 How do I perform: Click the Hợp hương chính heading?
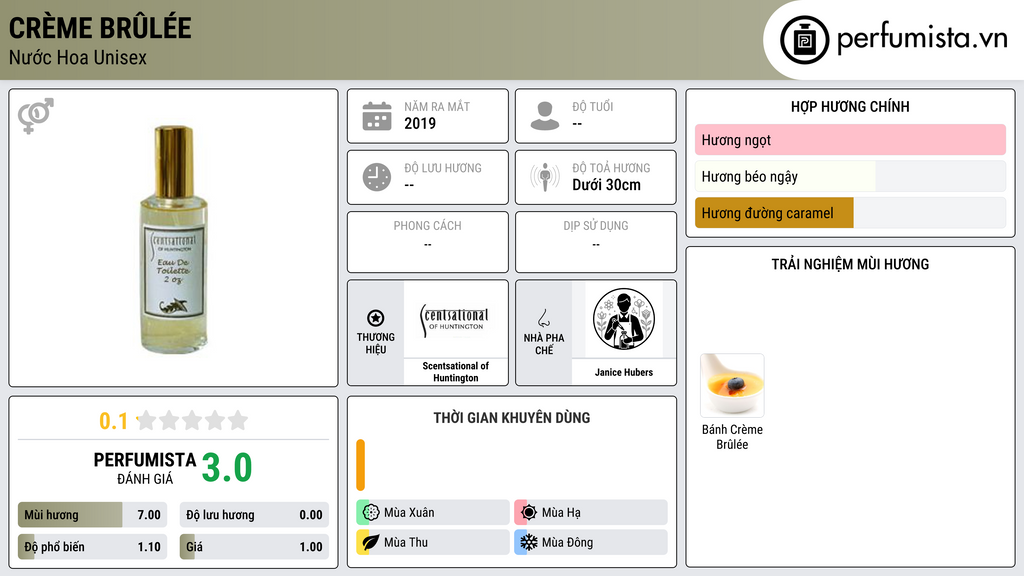pos(850,106)
